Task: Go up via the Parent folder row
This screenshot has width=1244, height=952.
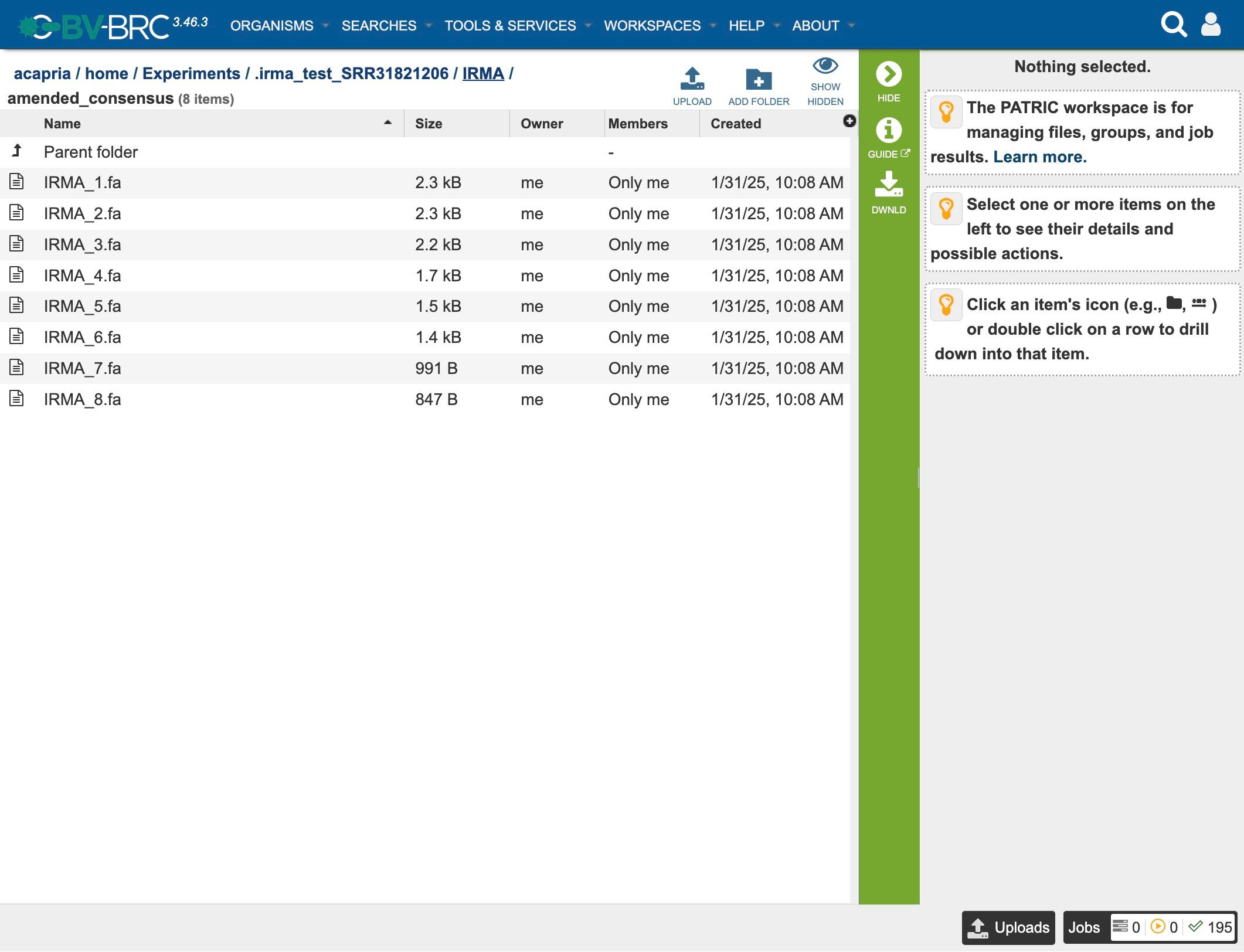Action: (x=90, y=152)
